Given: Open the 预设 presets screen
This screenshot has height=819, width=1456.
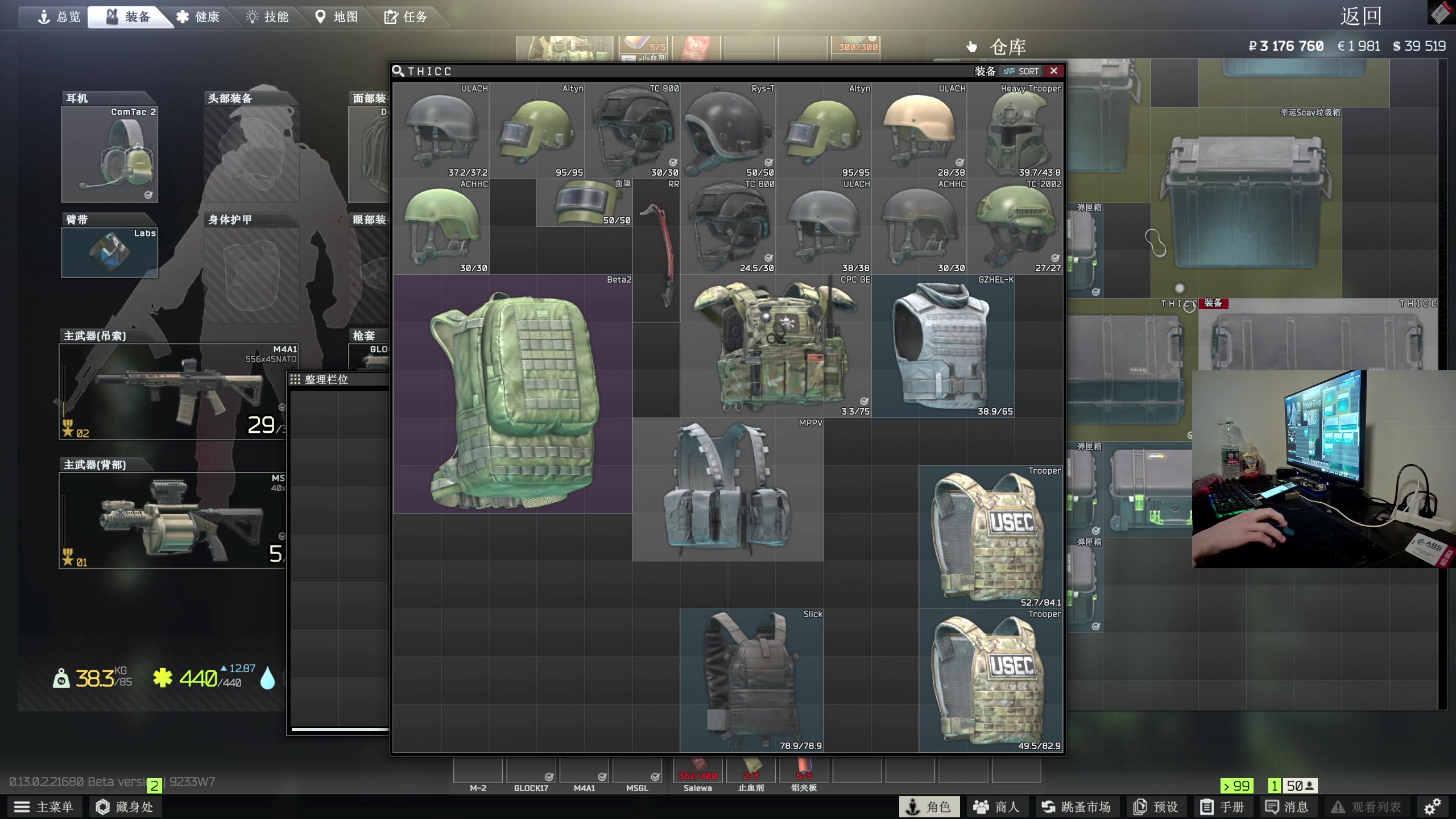Looking at the screenshot, I should [1156, 806].
